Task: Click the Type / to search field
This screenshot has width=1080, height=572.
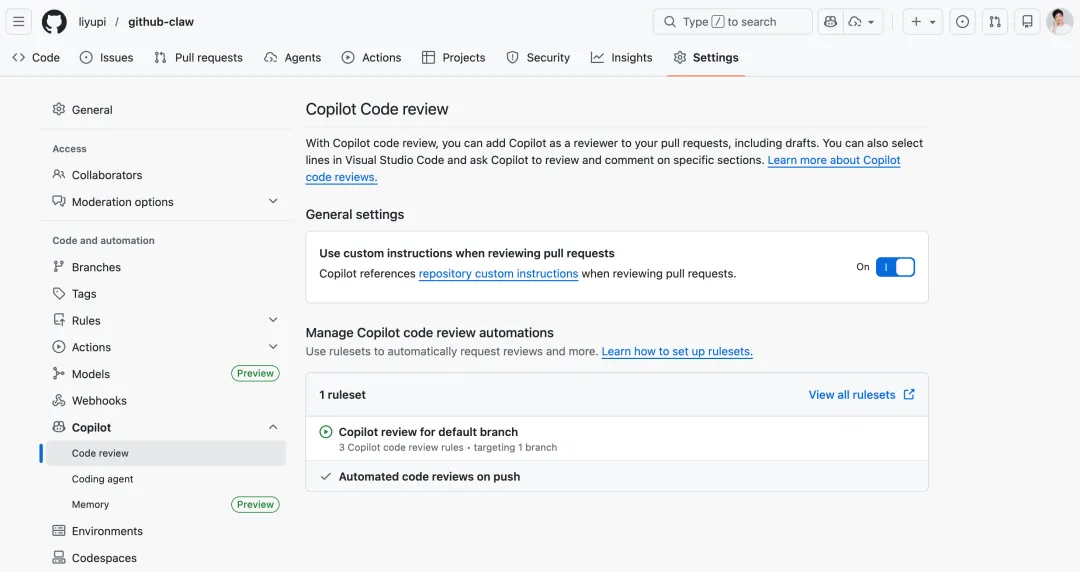Action: point(732,22)
